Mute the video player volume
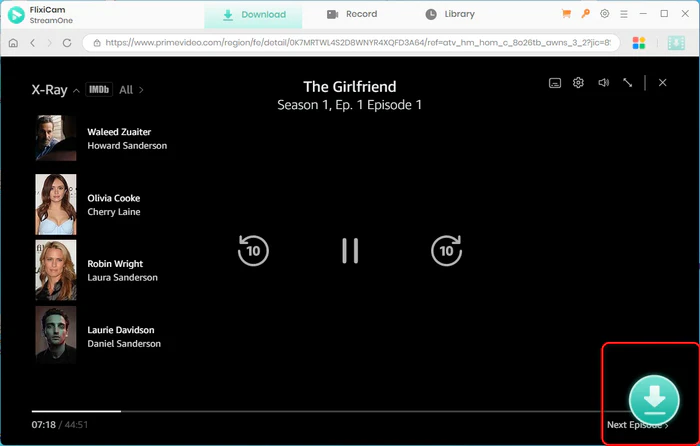Screen dimensions: 700x446 pyautogui.click(x=603, y=83)
